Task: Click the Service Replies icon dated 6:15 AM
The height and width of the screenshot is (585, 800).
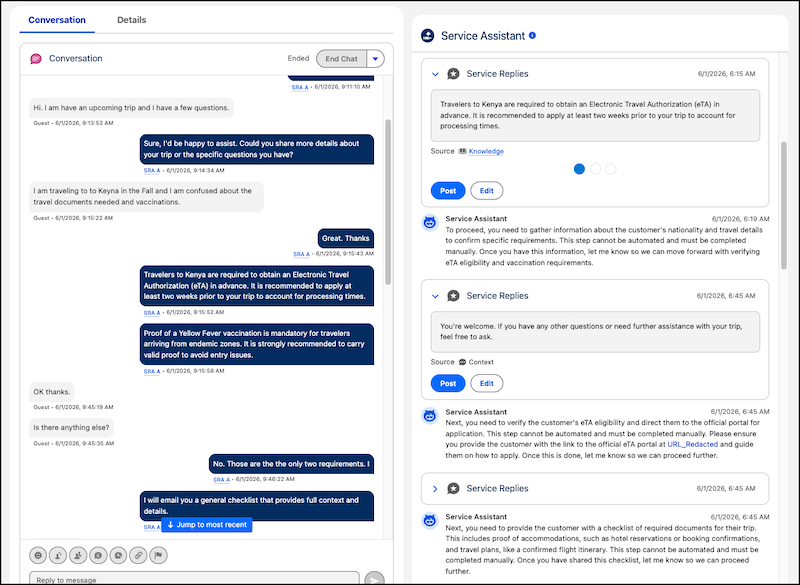Action: point(453,74)
